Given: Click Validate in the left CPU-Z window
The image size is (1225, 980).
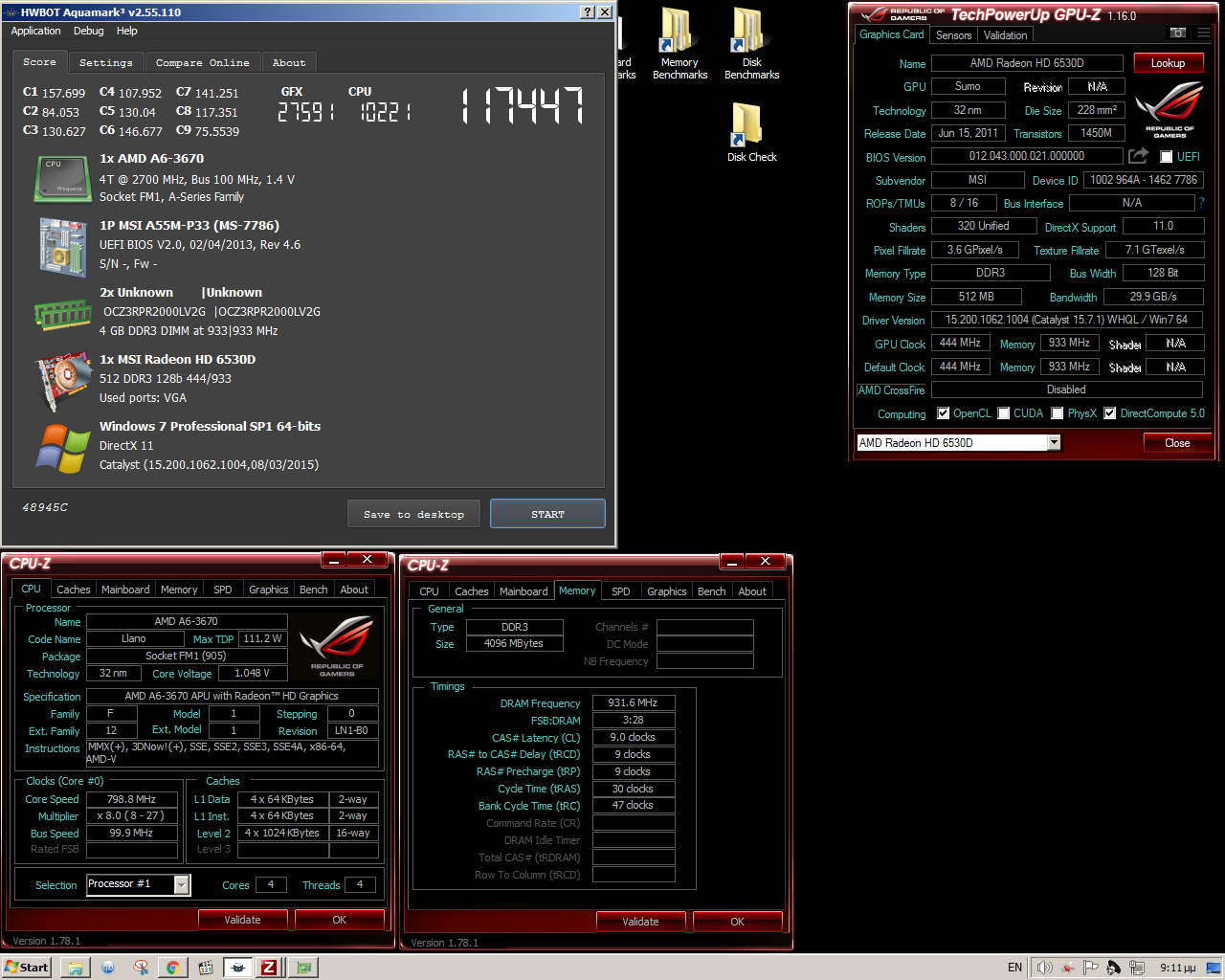Looking at the screenshot, I should [x=242, y=920].
